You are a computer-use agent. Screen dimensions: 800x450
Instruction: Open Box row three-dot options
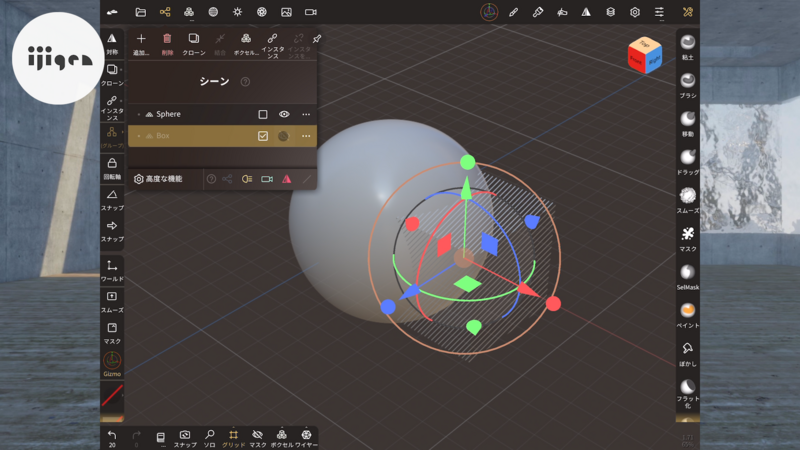coord(306,136)
